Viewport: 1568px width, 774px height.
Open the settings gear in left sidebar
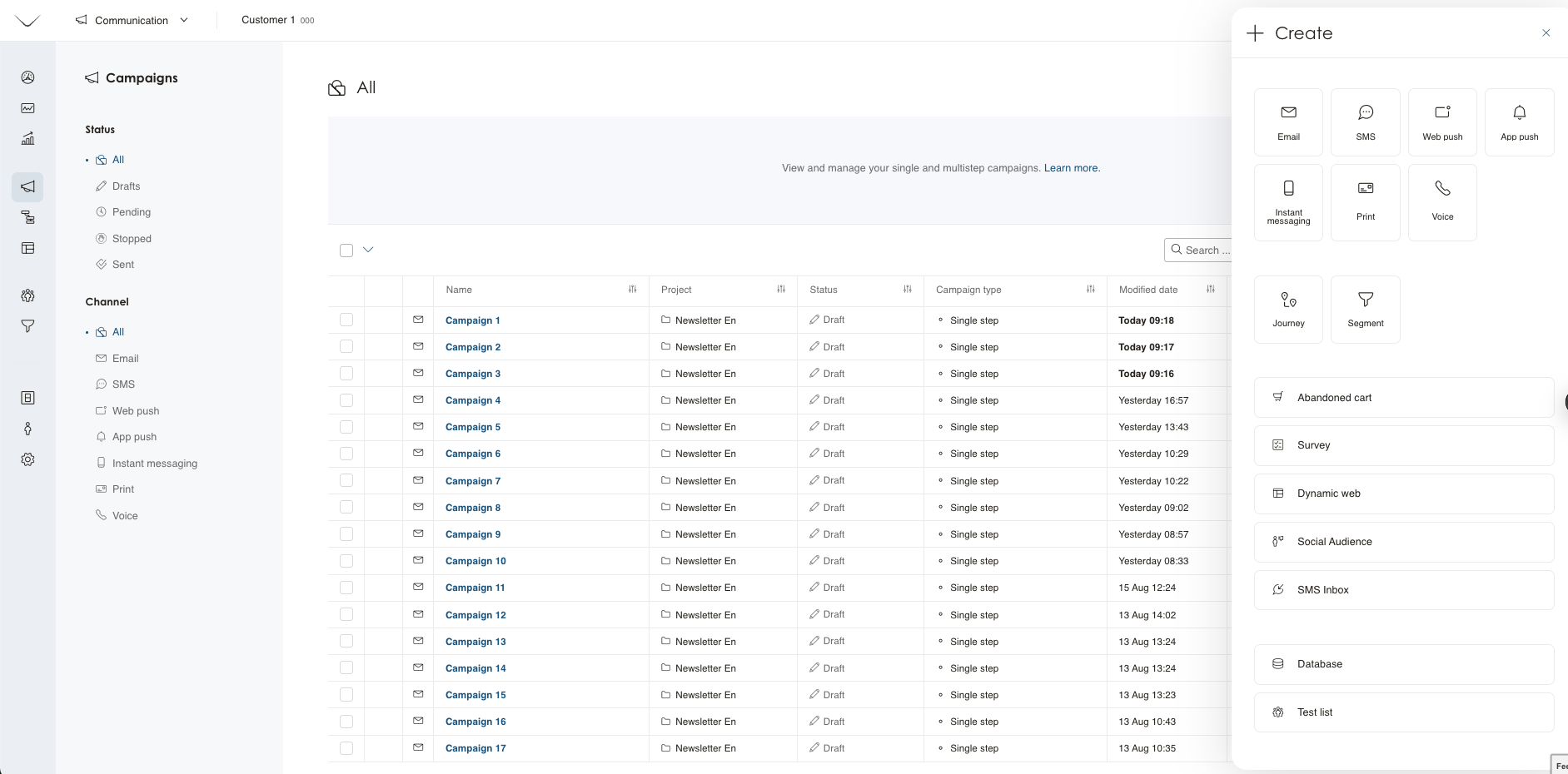pos(27,459)
